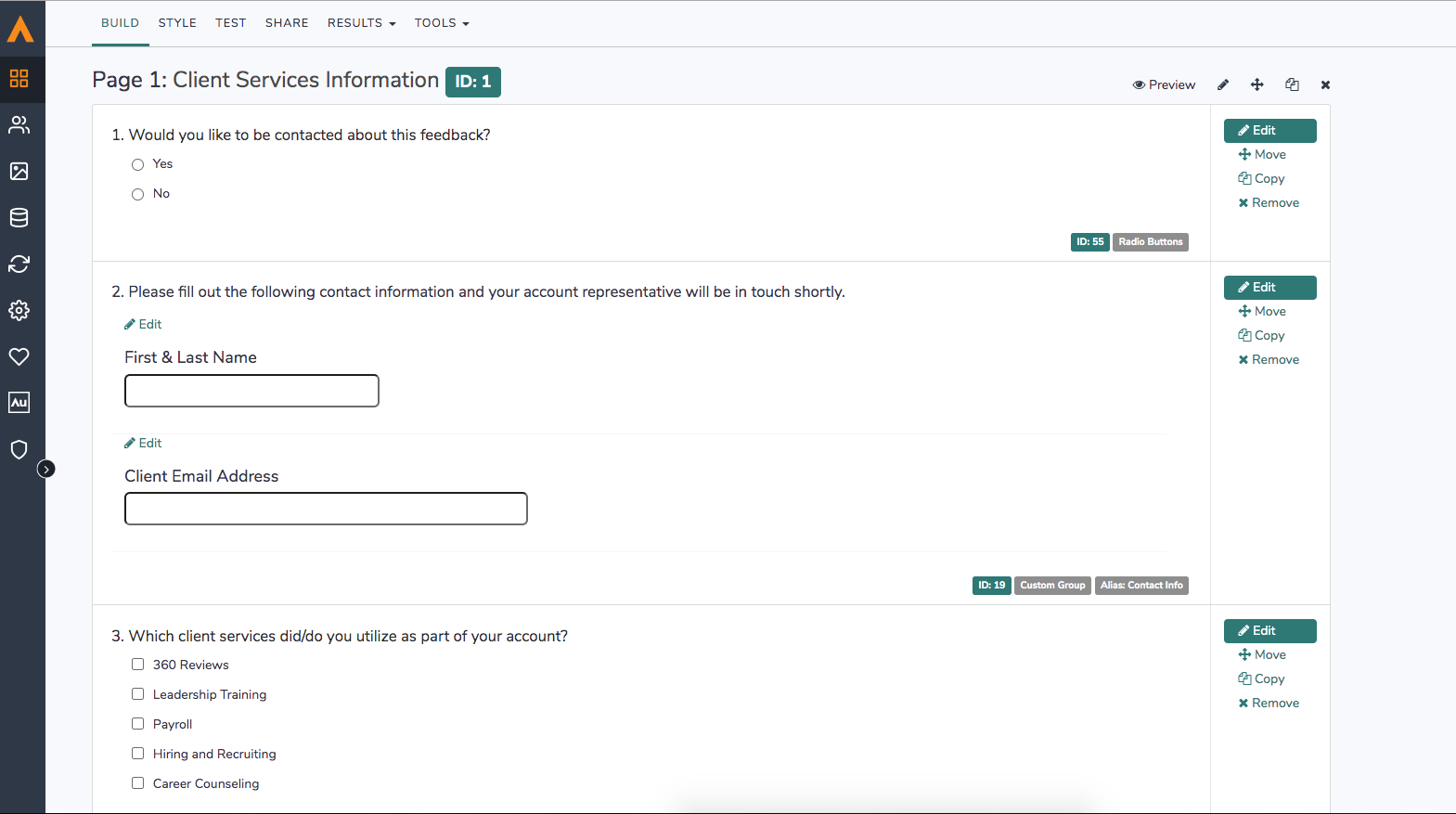
Task: Open the RESULTS dropdown menu
Action: 362,22
